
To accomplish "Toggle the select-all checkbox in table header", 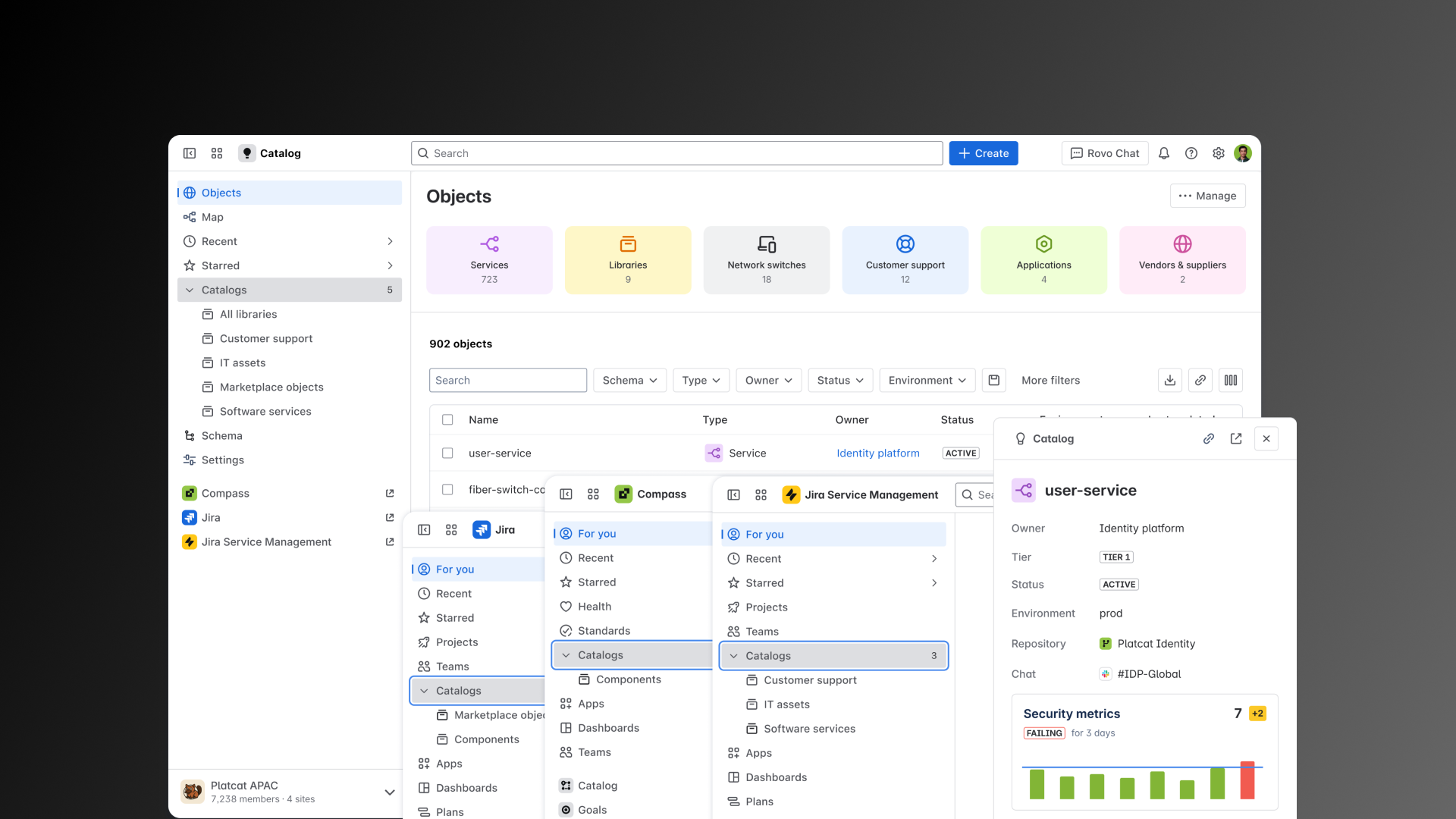I will point(447,420).
